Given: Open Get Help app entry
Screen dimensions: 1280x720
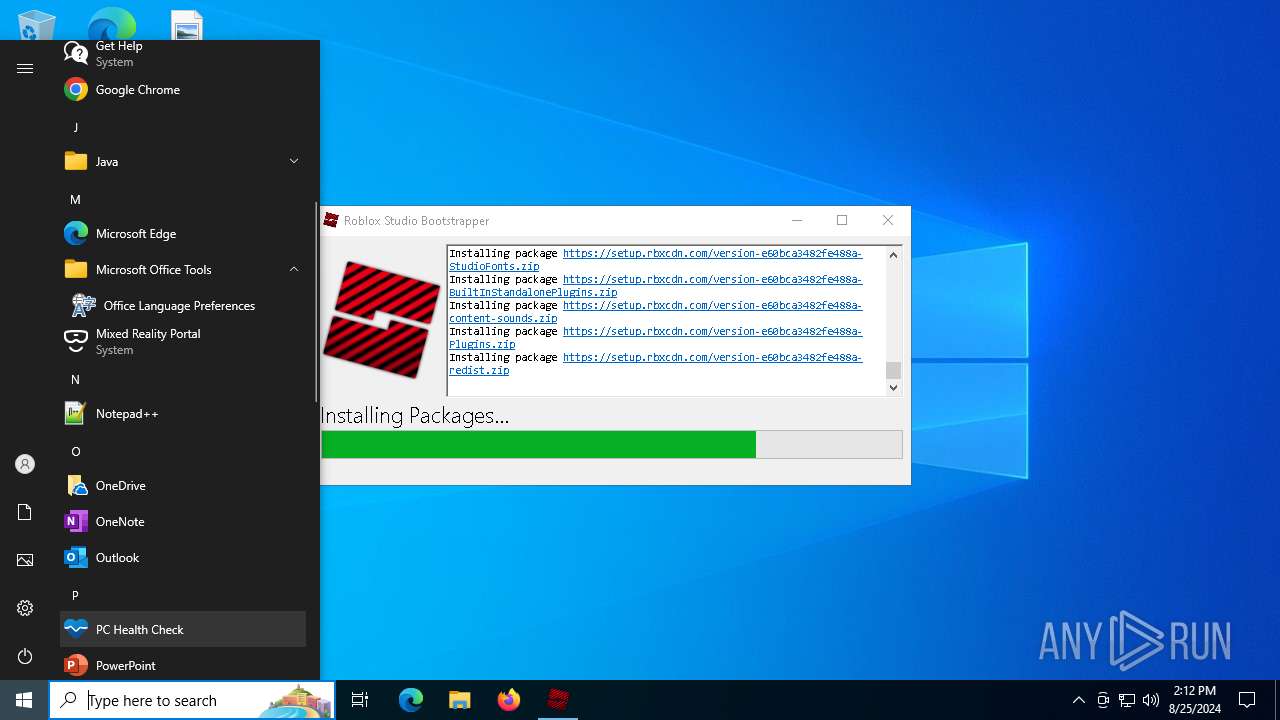Looking at the screenshot, I should [x=183, y=54].
